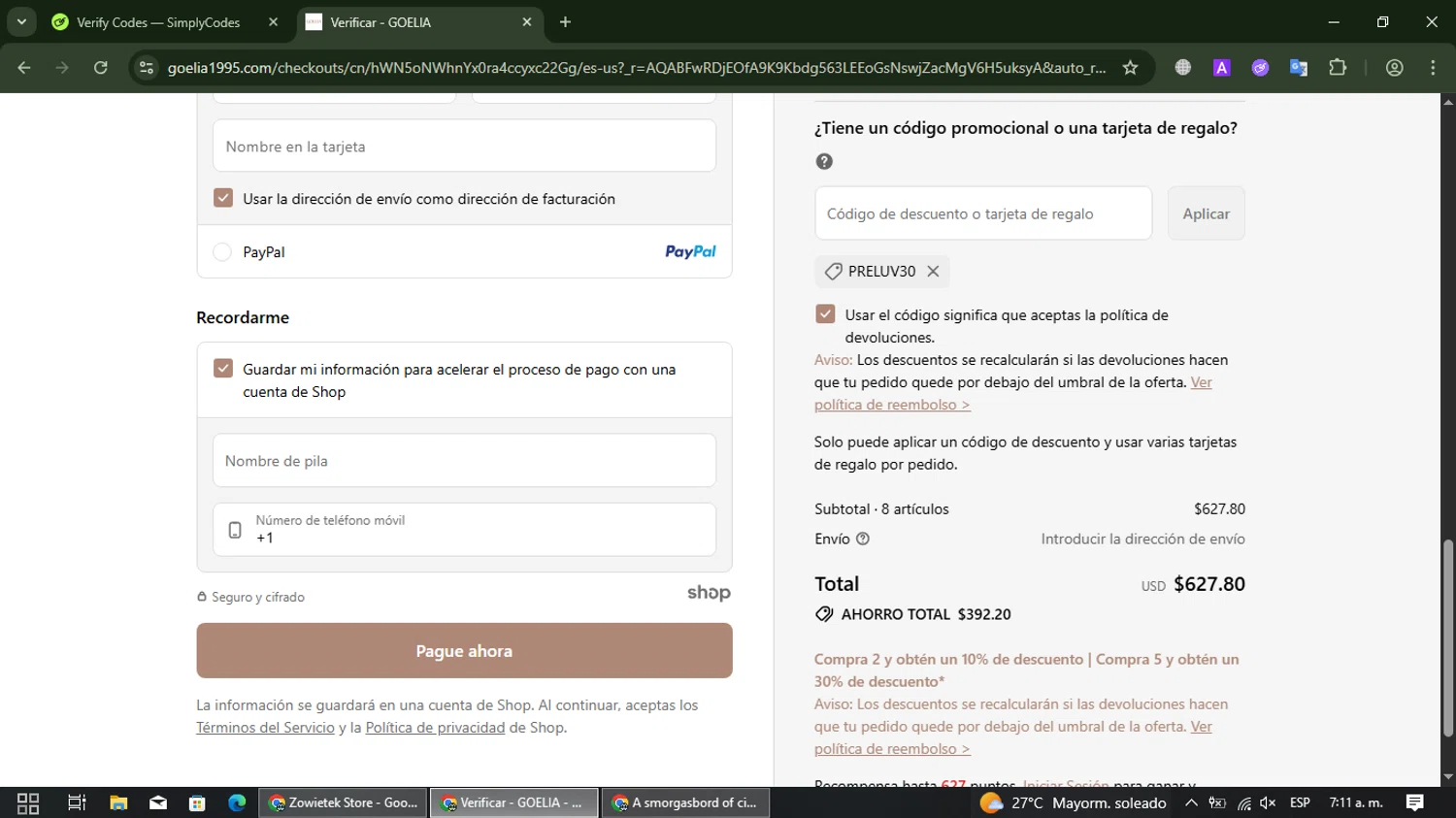Open the Mail app from taskbar
The height and width of the screenshot is (818, 1456).
(158, 802)
